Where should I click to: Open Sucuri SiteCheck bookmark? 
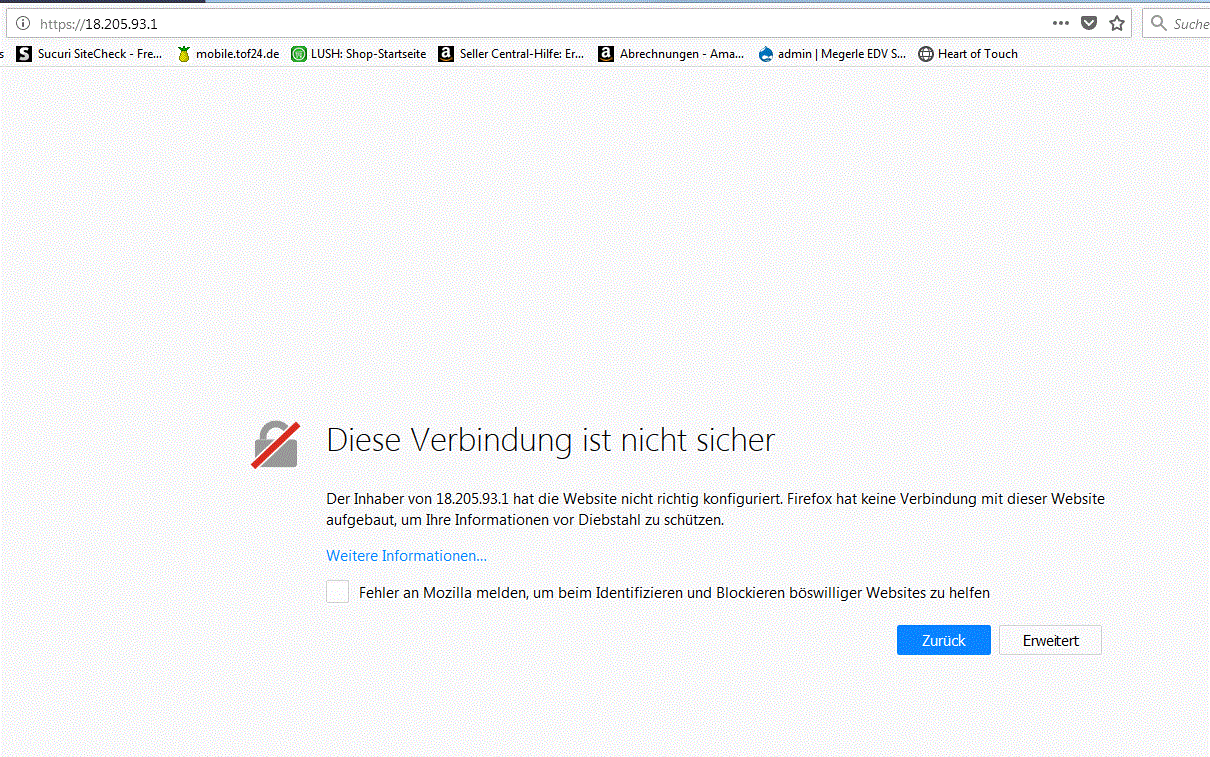coord(89,54)
